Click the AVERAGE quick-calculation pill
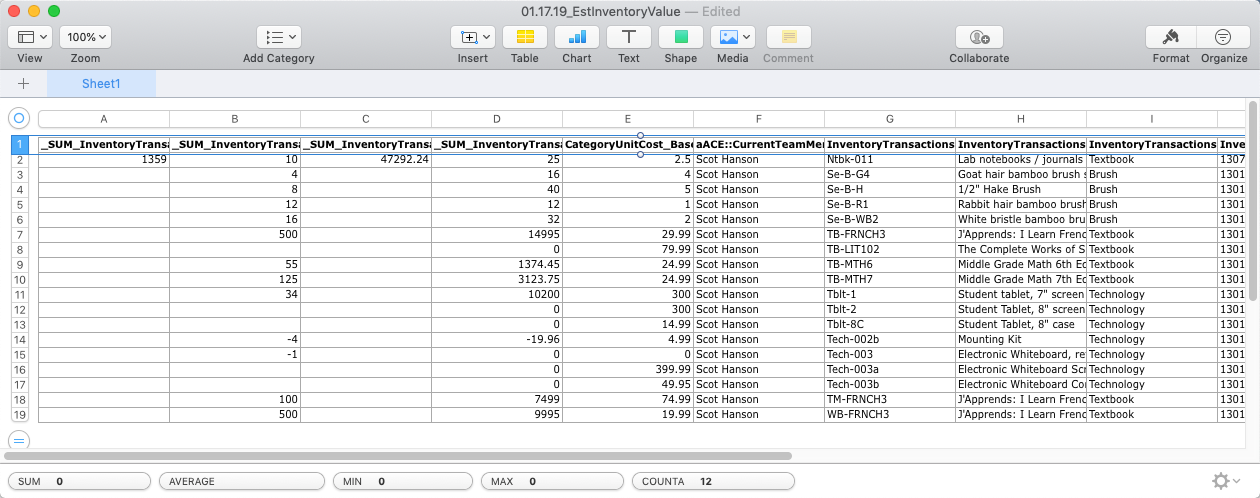 241,481
